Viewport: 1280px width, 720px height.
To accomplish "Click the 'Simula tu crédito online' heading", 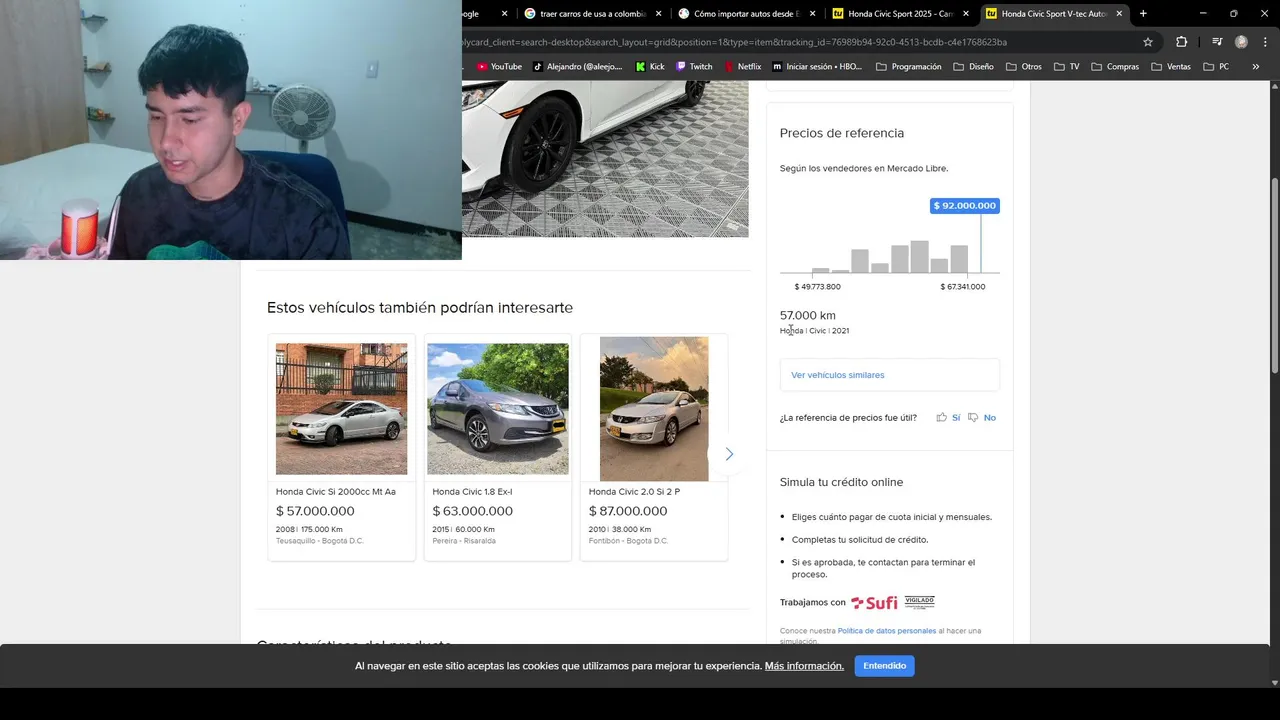I will point(841,482).
